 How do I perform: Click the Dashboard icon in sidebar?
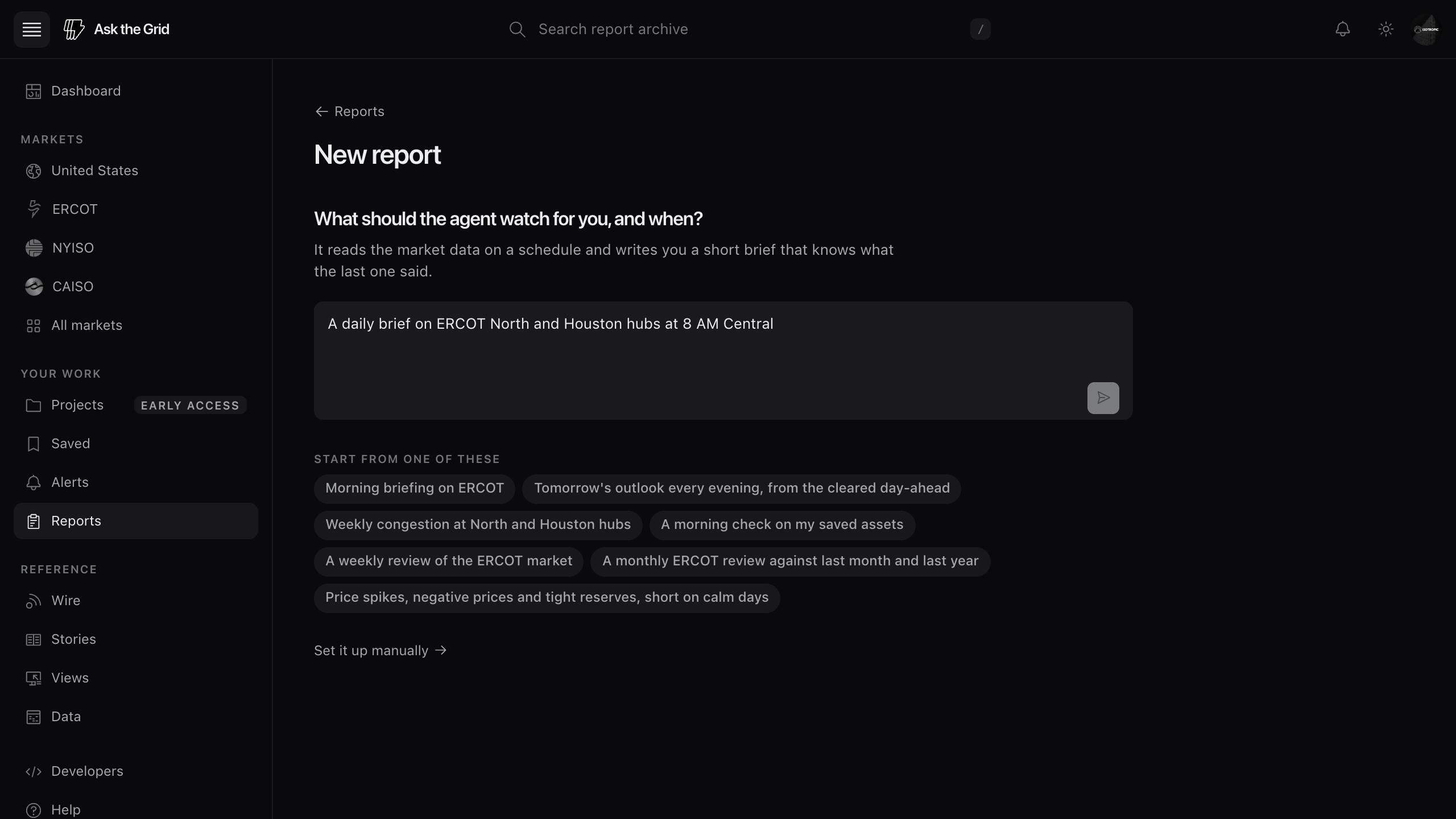coord(34,91)
